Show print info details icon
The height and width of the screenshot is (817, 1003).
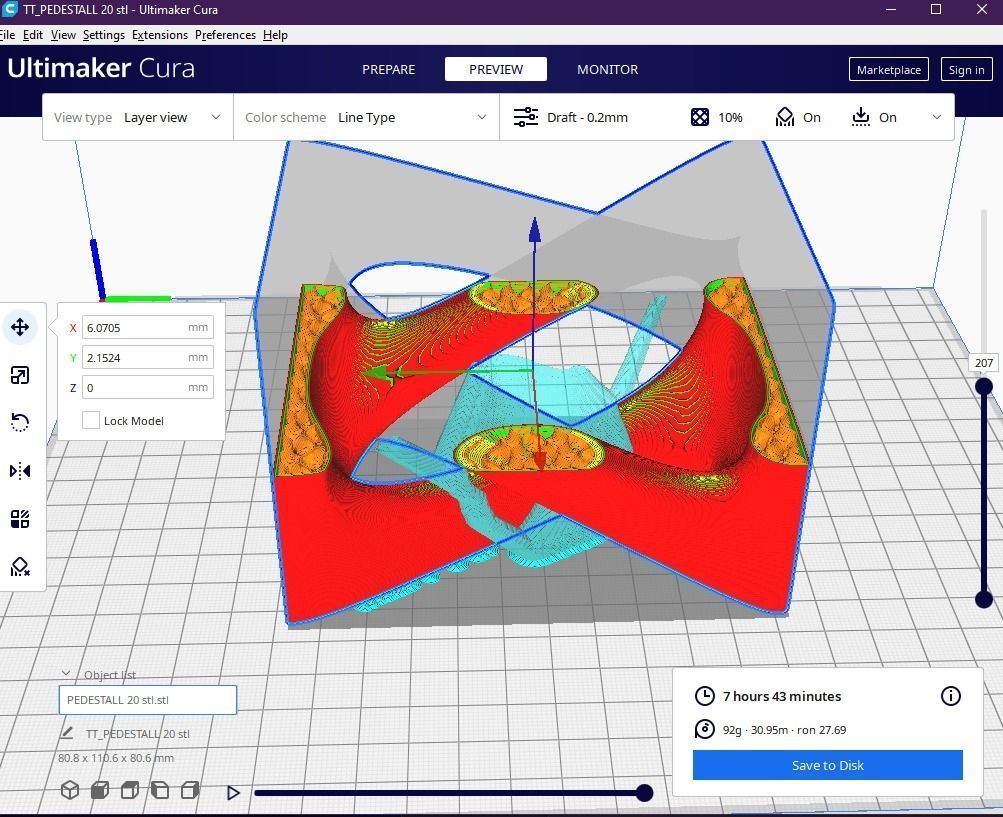click(x=951, y=695)
